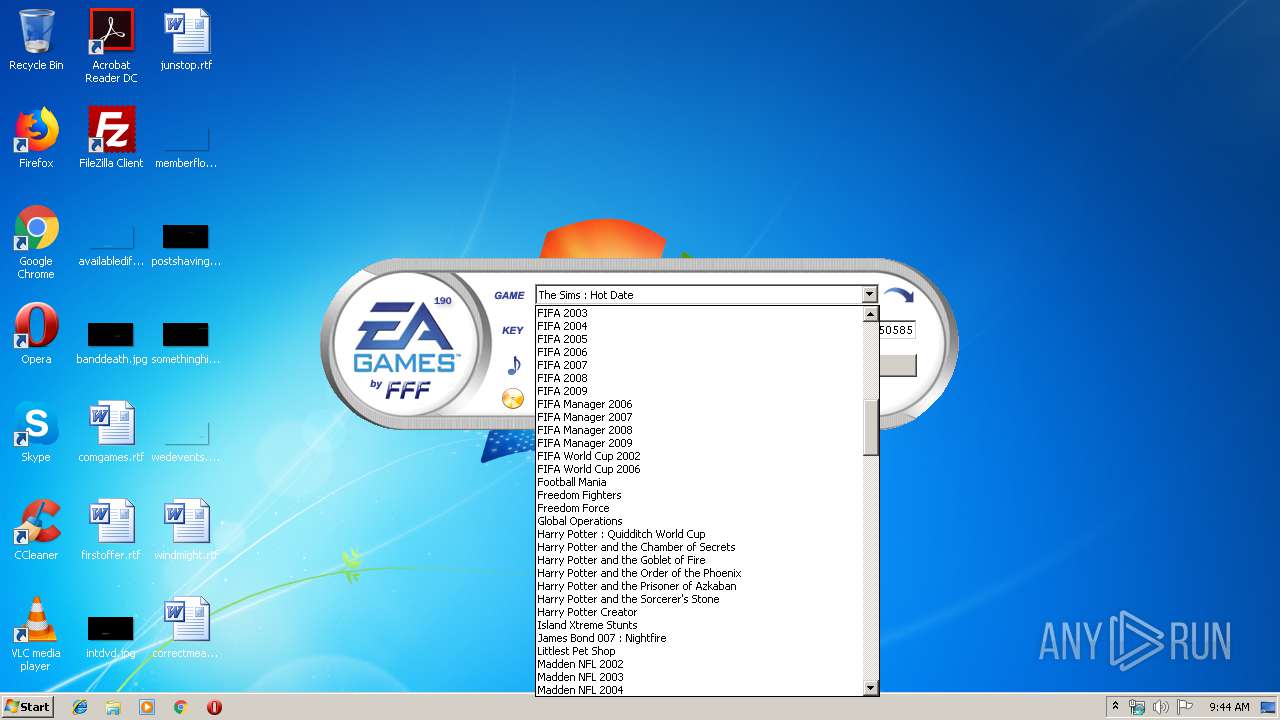Click the gray button under the key field
Image resolution: width=1280 pixels, height=720 pixels.
coord(897,365)
